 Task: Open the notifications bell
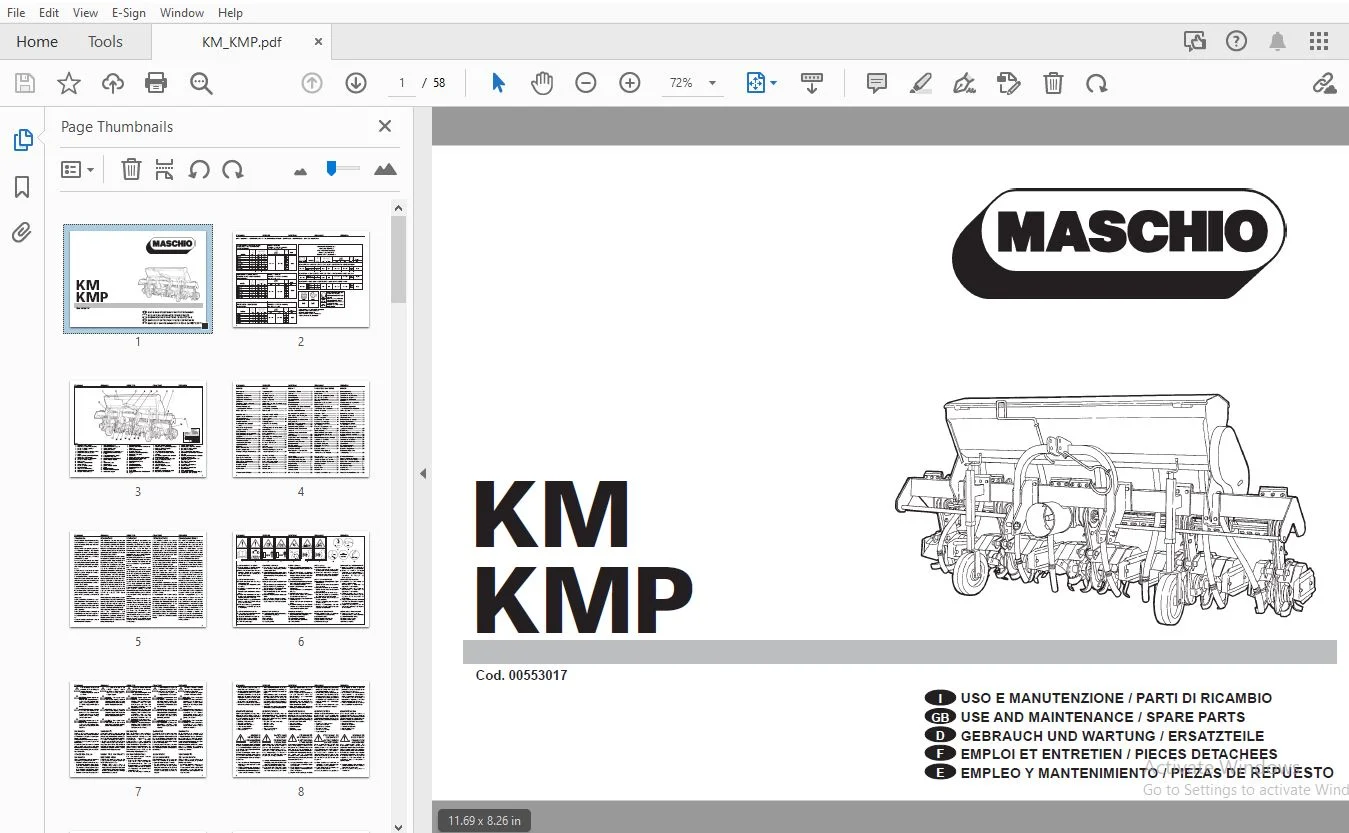1278,42
